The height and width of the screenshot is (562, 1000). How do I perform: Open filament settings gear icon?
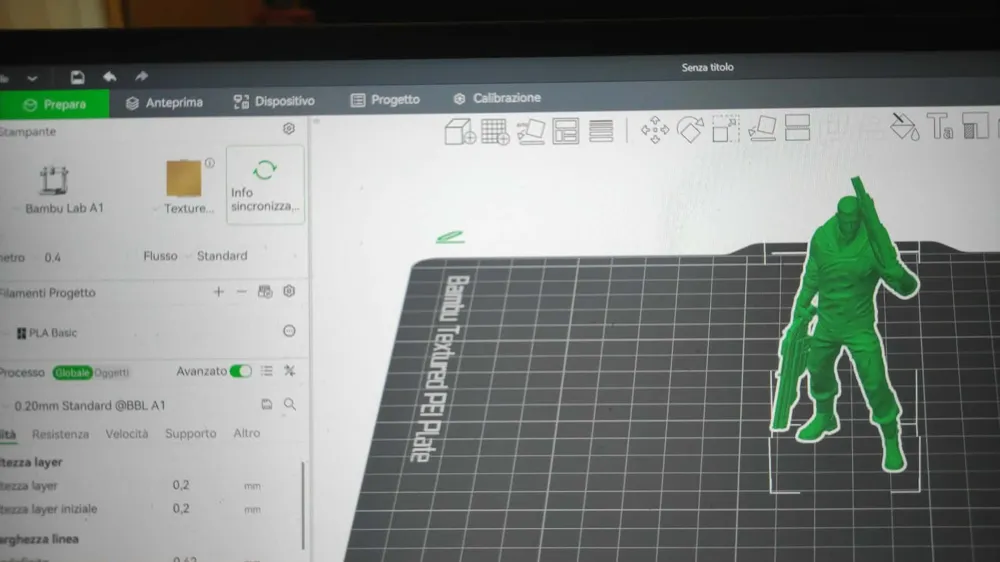coord(289,291)
